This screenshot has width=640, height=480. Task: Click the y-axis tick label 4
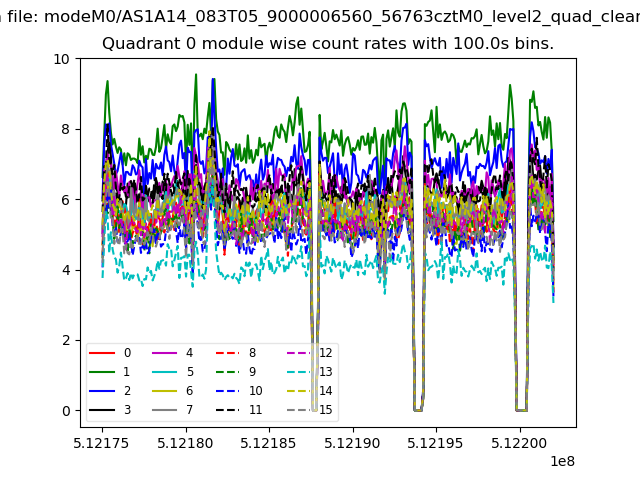point(66,270)
